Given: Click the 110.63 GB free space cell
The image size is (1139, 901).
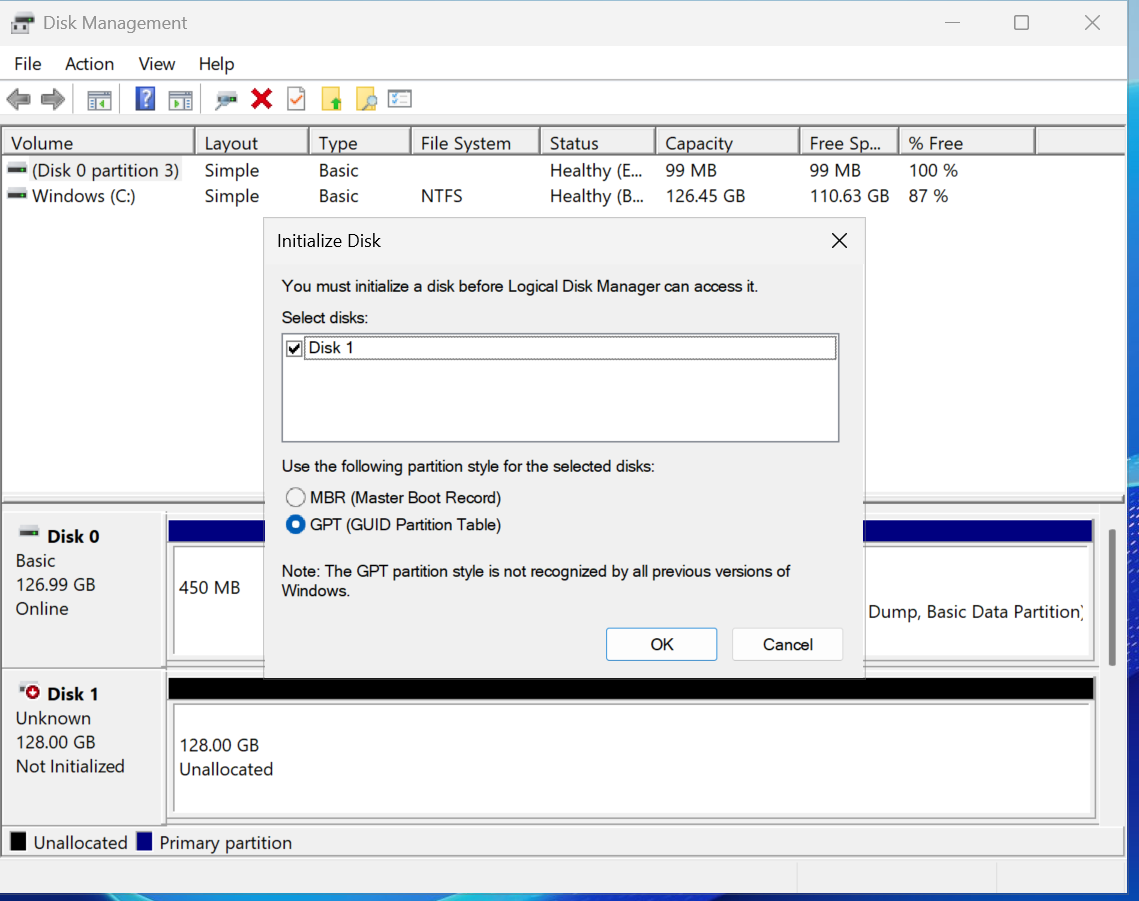Looking at the screenshot, I should [849, 195].
